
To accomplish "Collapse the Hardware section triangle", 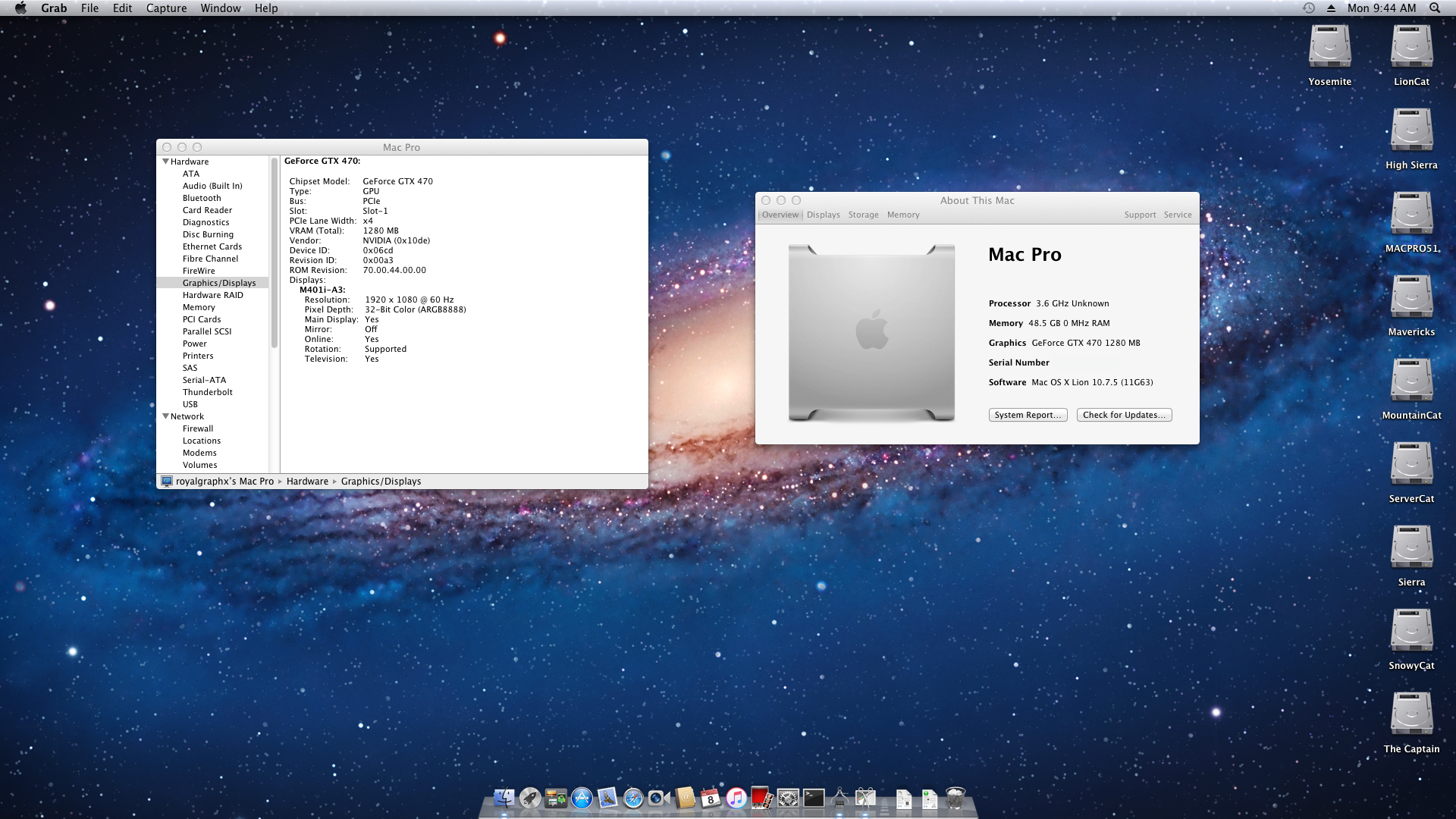I will (165, 162).
